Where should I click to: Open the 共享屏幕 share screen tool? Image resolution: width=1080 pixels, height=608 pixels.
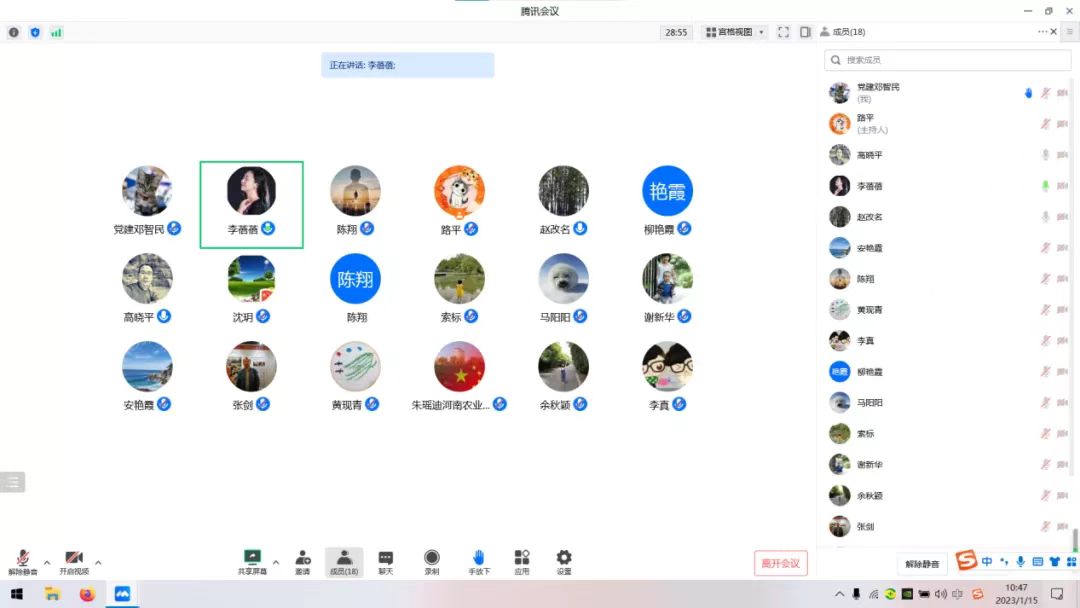tap(252, 561)
